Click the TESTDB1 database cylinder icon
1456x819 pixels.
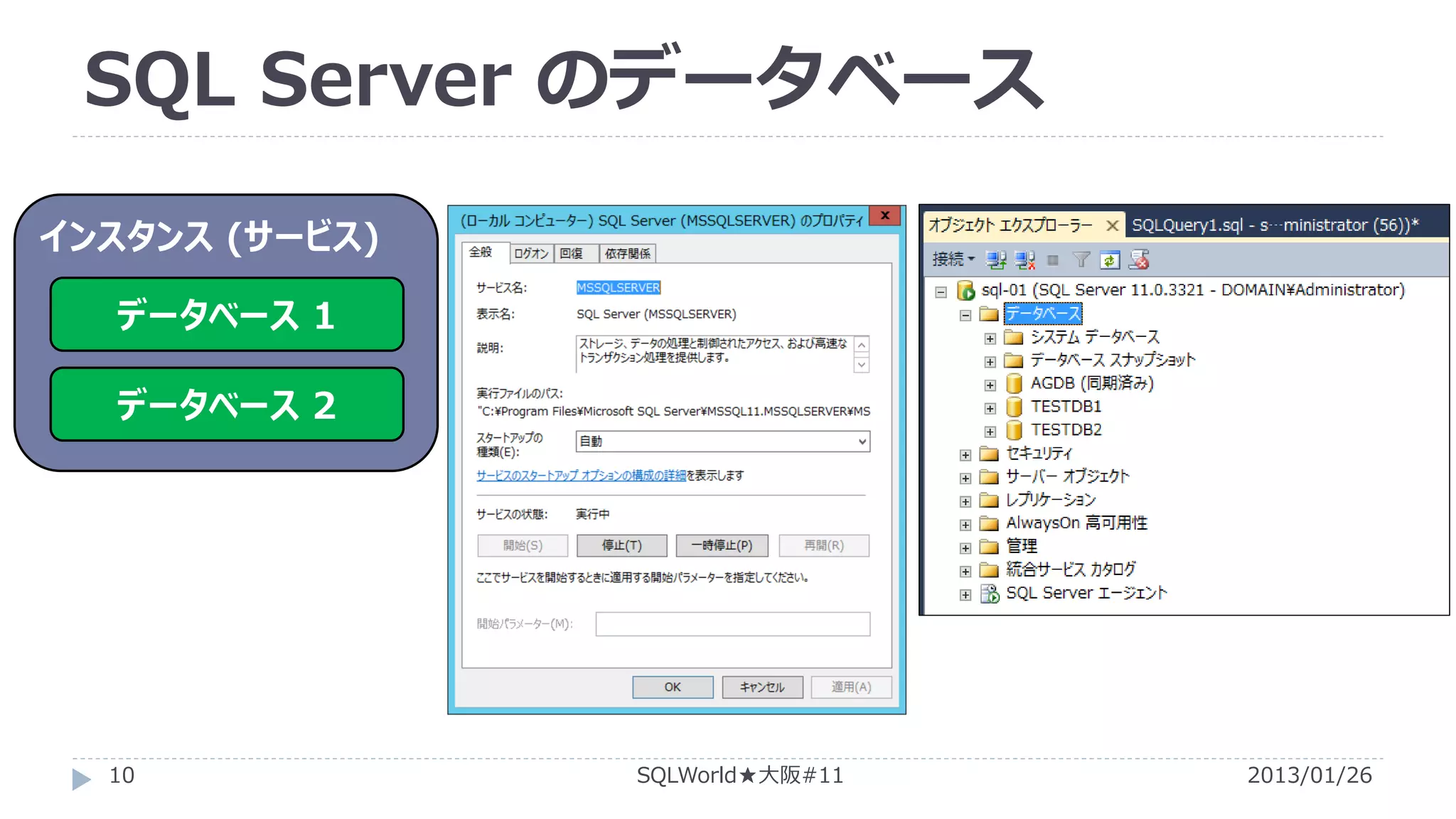[x=1015, y=407]
